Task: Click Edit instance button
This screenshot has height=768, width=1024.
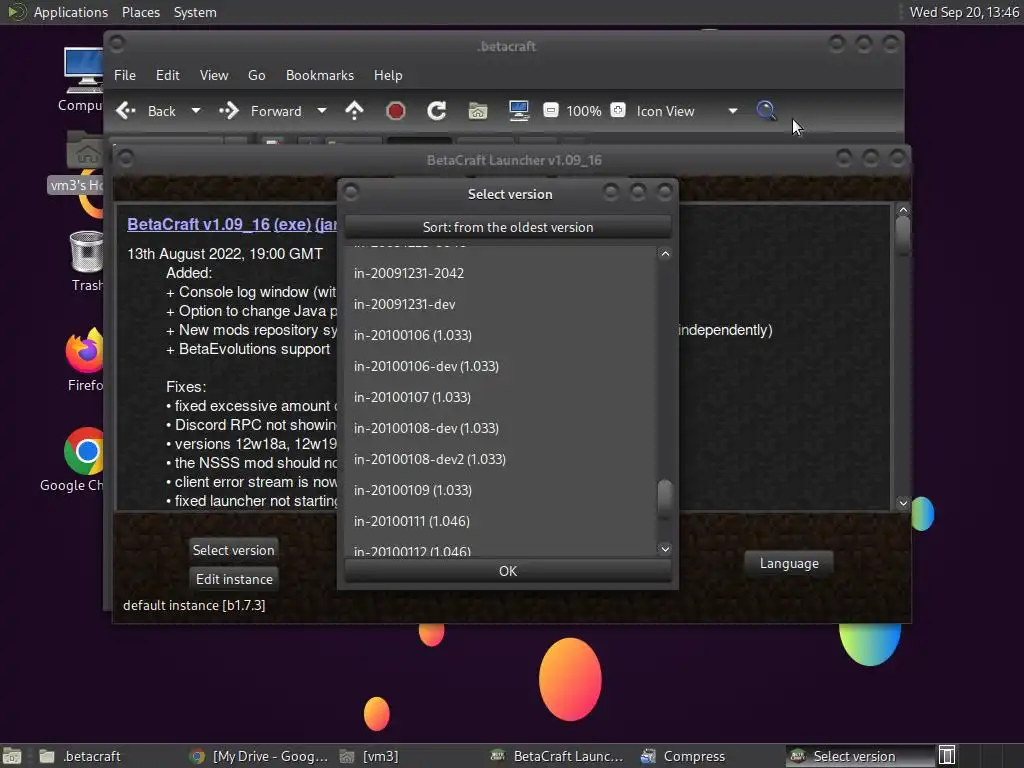Action: (234, 579)
